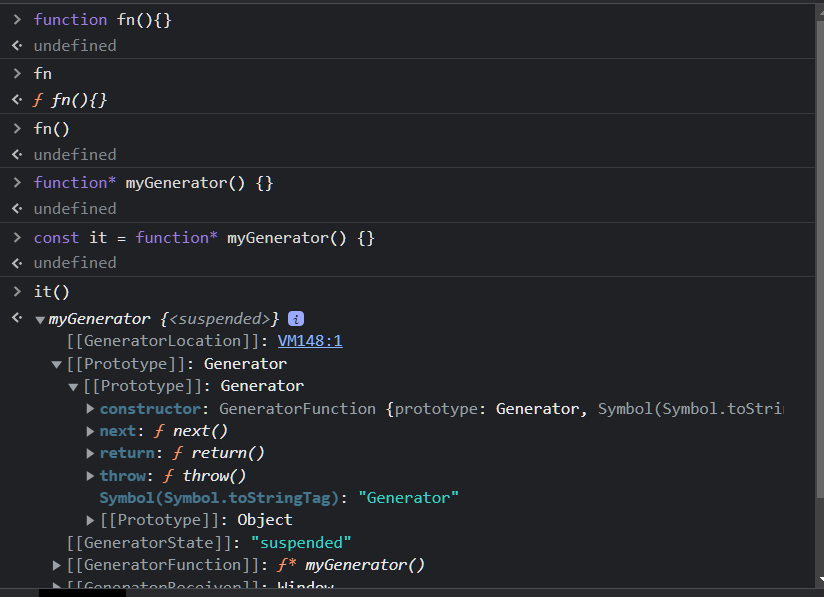824x597 pixels.
Task: Expand the [[Prototype]]: Object entry
Action: pos(91,520)
